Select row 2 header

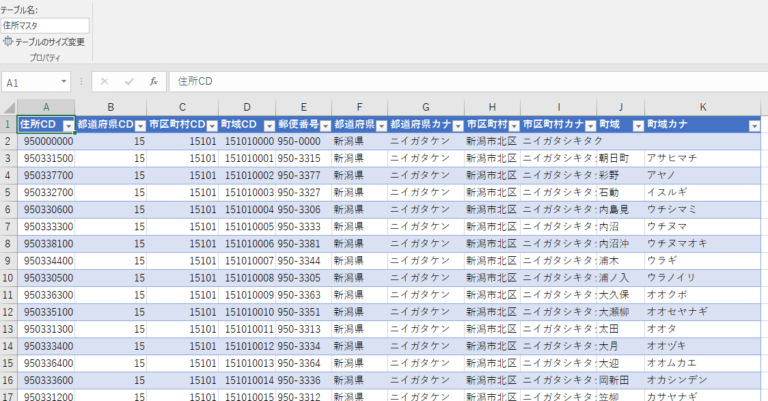8,141
